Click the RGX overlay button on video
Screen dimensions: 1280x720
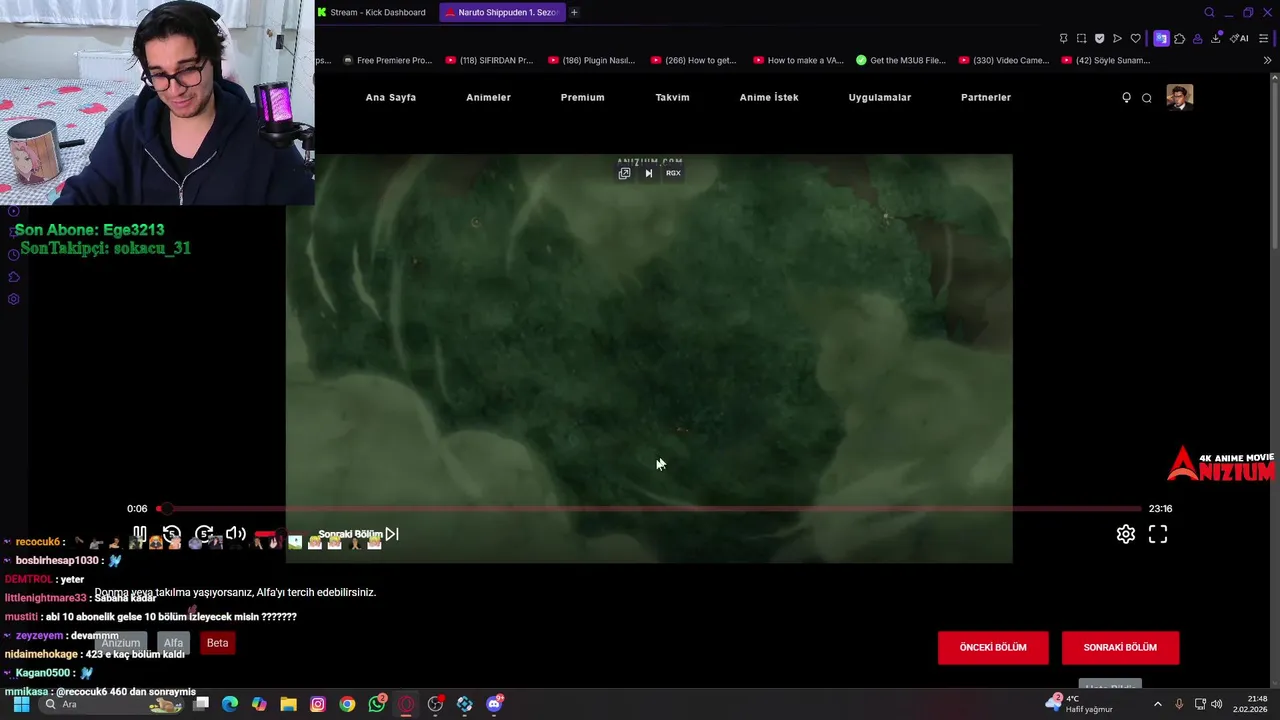coord(673,173)
